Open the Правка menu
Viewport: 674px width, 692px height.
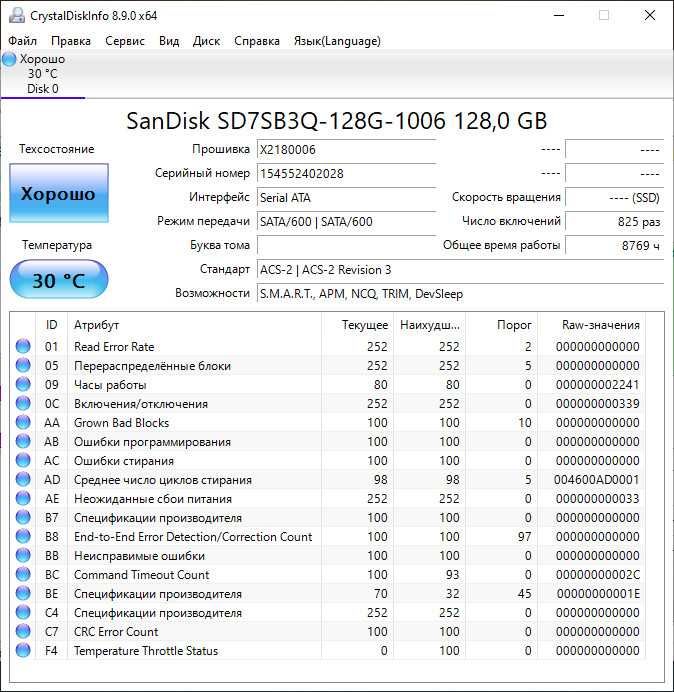point(71,41)
